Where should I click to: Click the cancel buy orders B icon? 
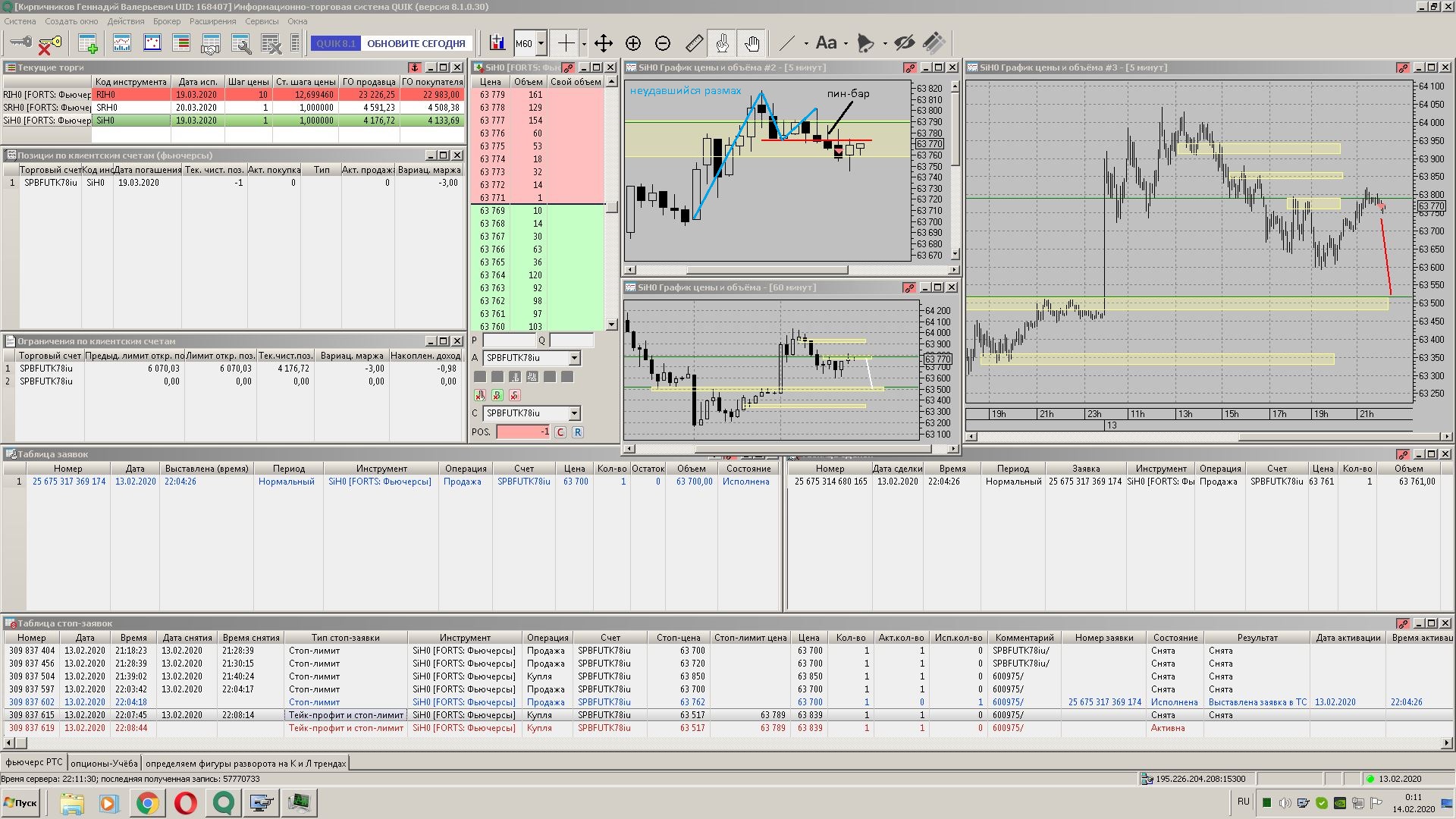click(497, 395)
